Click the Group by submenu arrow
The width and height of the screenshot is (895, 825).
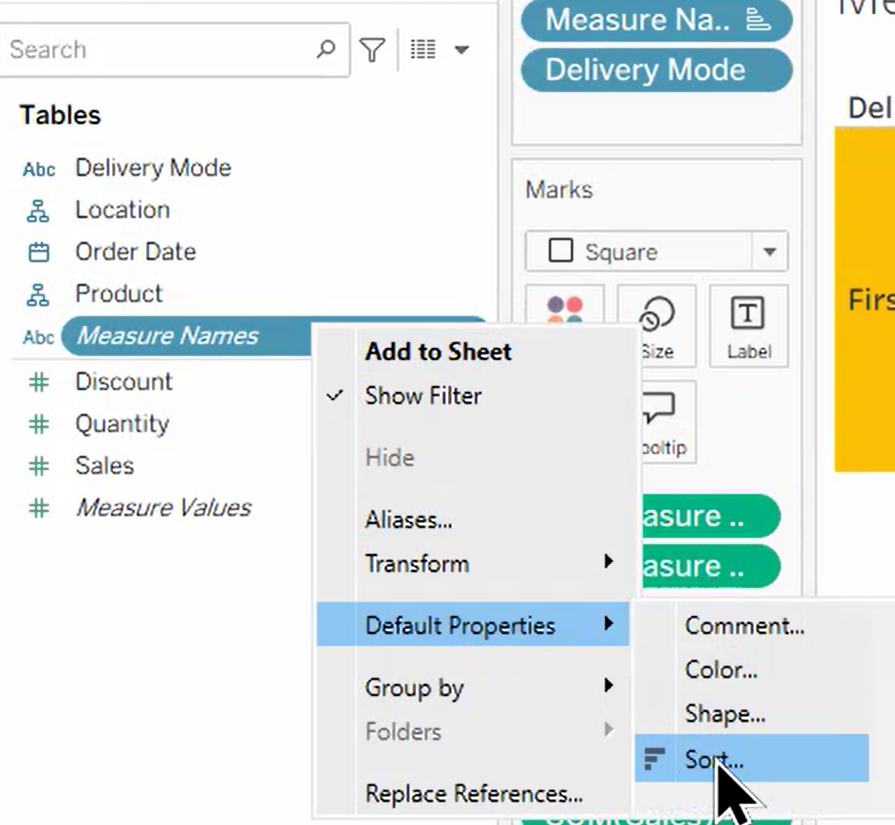pos(609,685)
